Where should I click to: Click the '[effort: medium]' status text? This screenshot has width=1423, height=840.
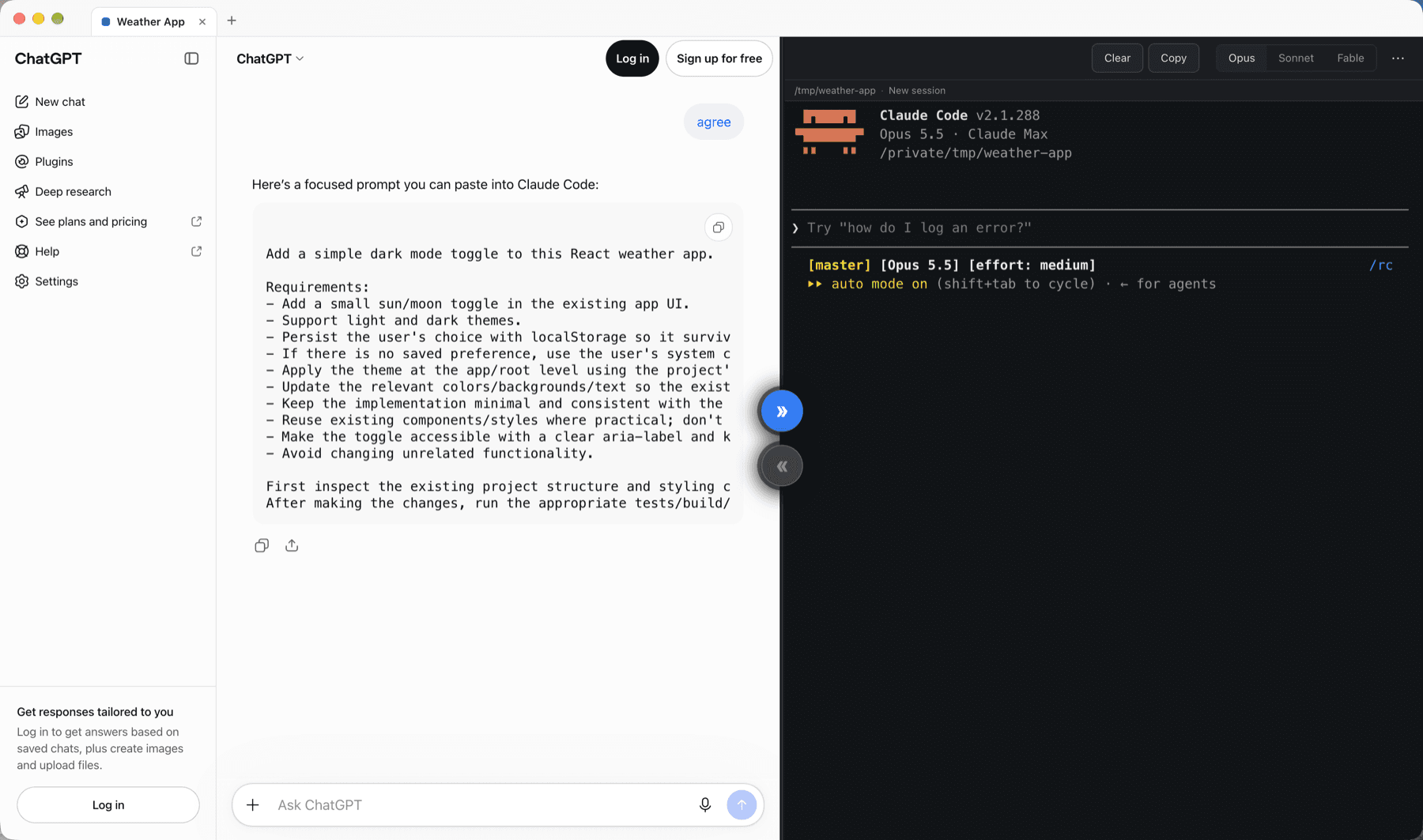1032,266
